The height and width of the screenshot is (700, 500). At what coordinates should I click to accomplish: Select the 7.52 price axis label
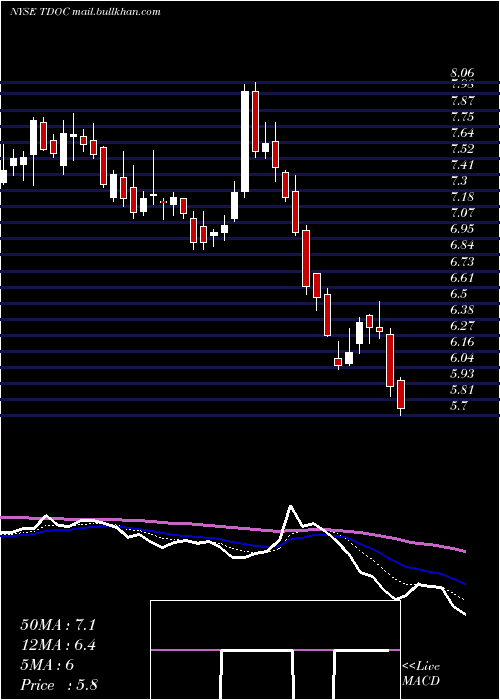[x=462, y=149]
